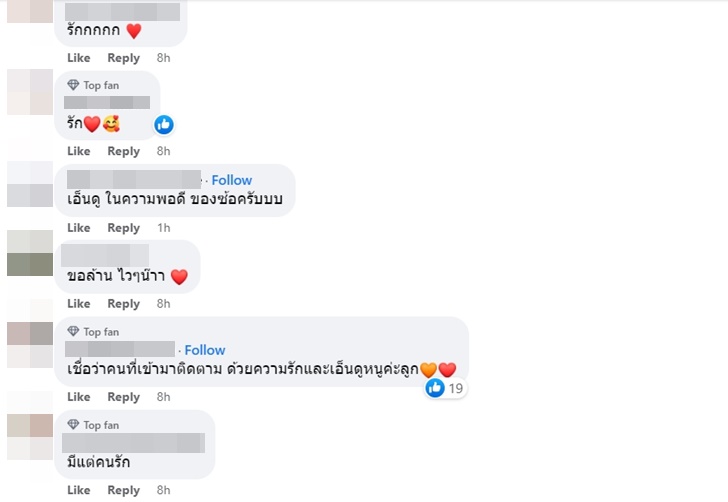
Task: Open the blue like reaction icon beside the "รัก" comment
Action: pos(164,124)
